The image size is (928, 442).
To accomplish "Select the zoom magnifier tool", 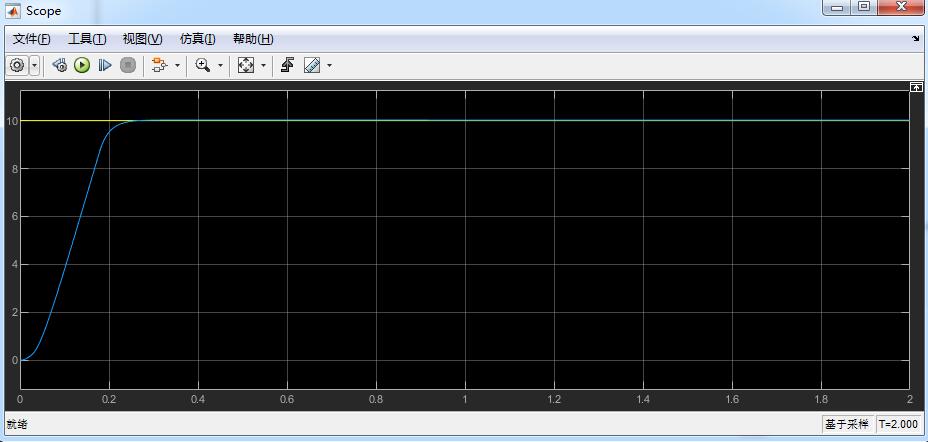I will click(x=203, y=65).
